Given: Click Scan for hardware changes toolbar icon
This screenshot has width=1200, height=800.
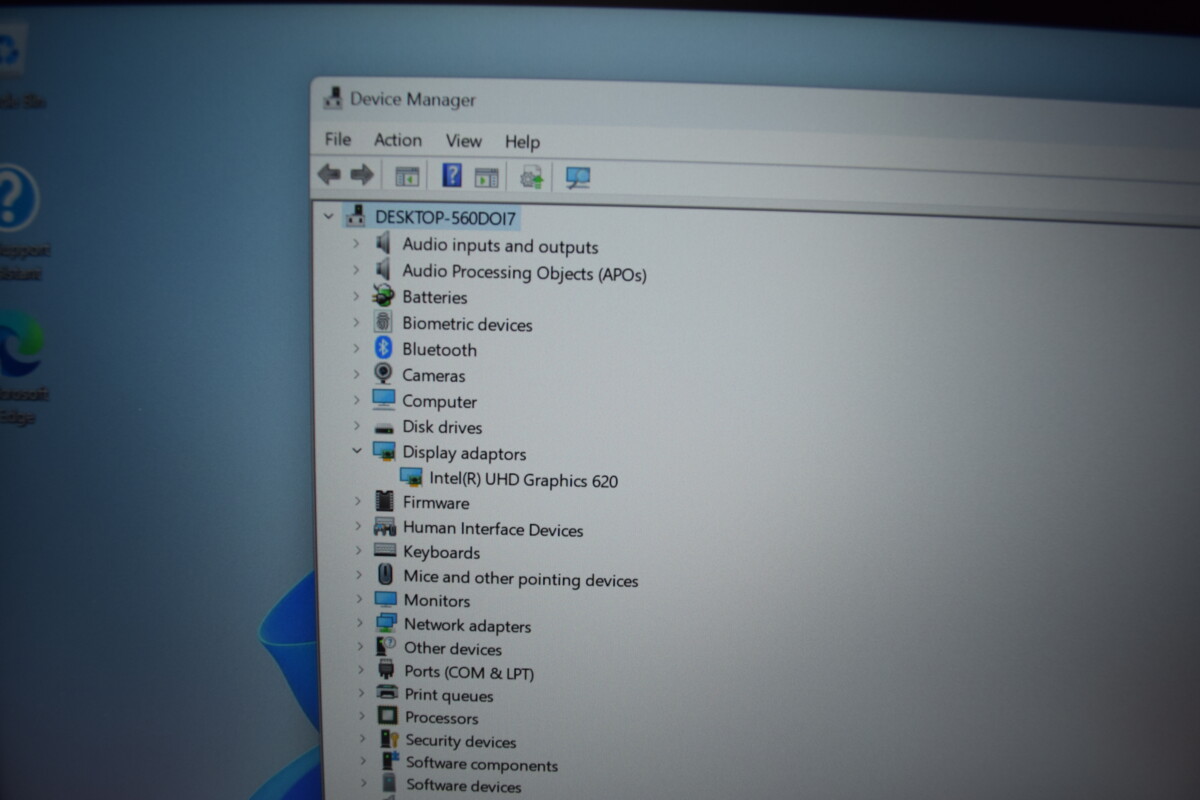Looking at the screenshot, I should pyautogui.click(x=578, y=178).
